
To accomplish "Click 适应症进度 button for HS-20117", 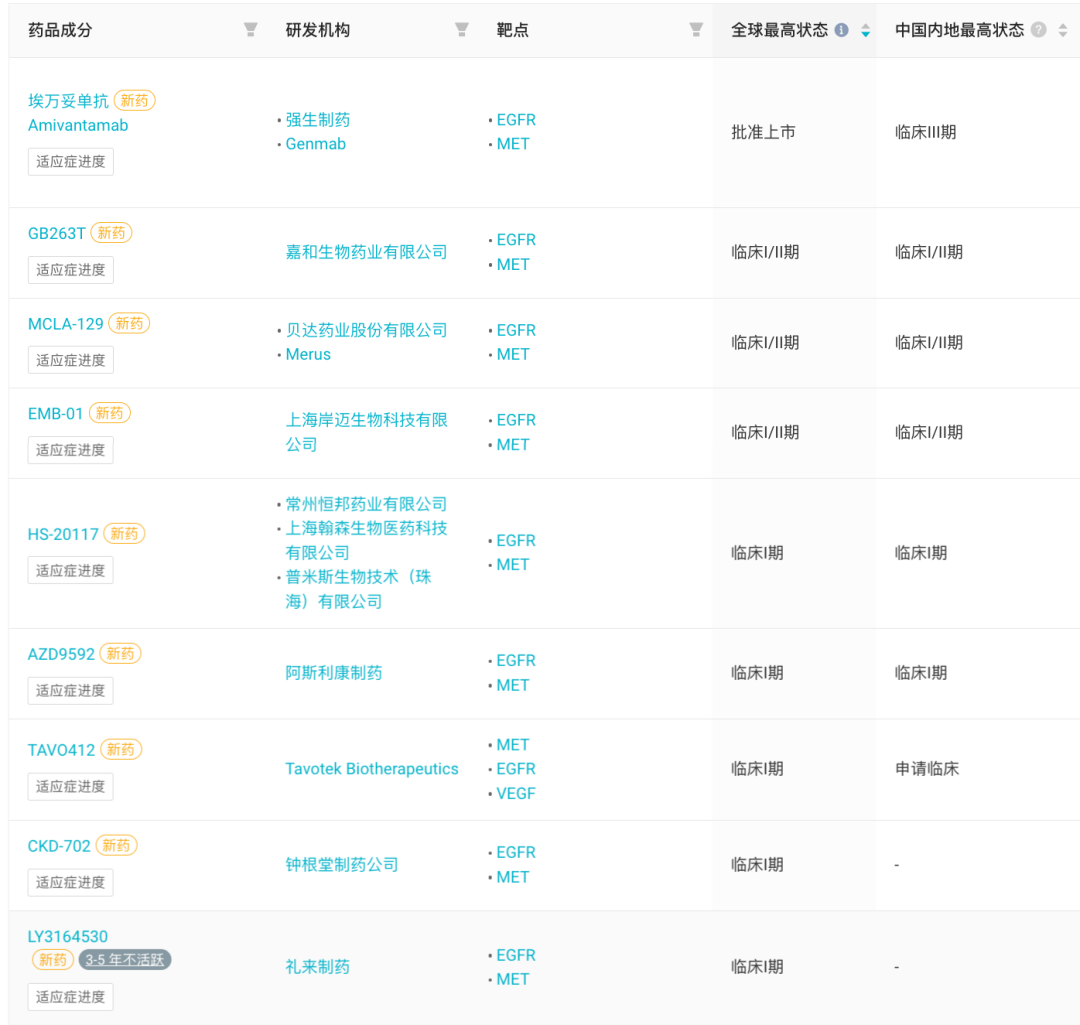I will click(70, 570).
